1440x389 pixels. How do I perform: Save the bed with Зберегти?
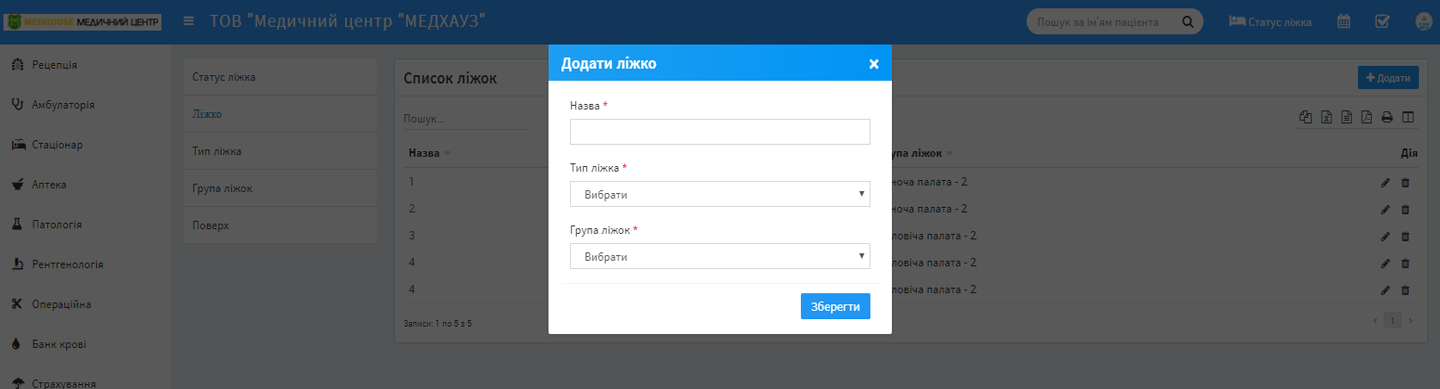click(835, 306)
